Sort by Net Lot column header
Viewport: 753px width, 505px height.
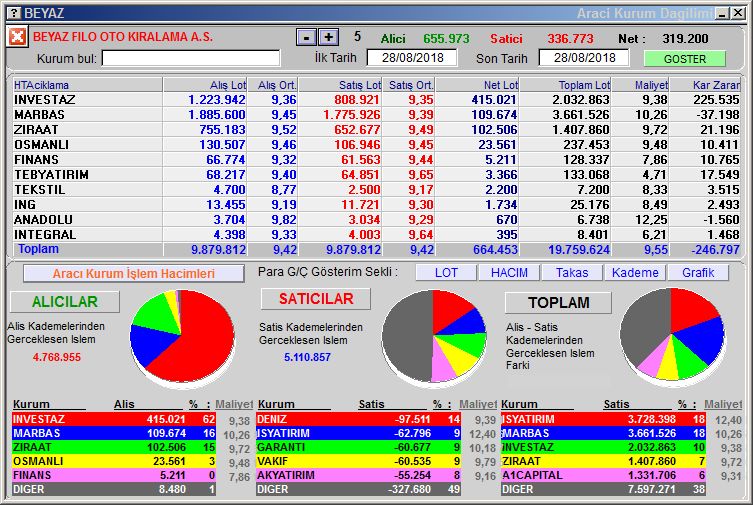pos(477,85)
